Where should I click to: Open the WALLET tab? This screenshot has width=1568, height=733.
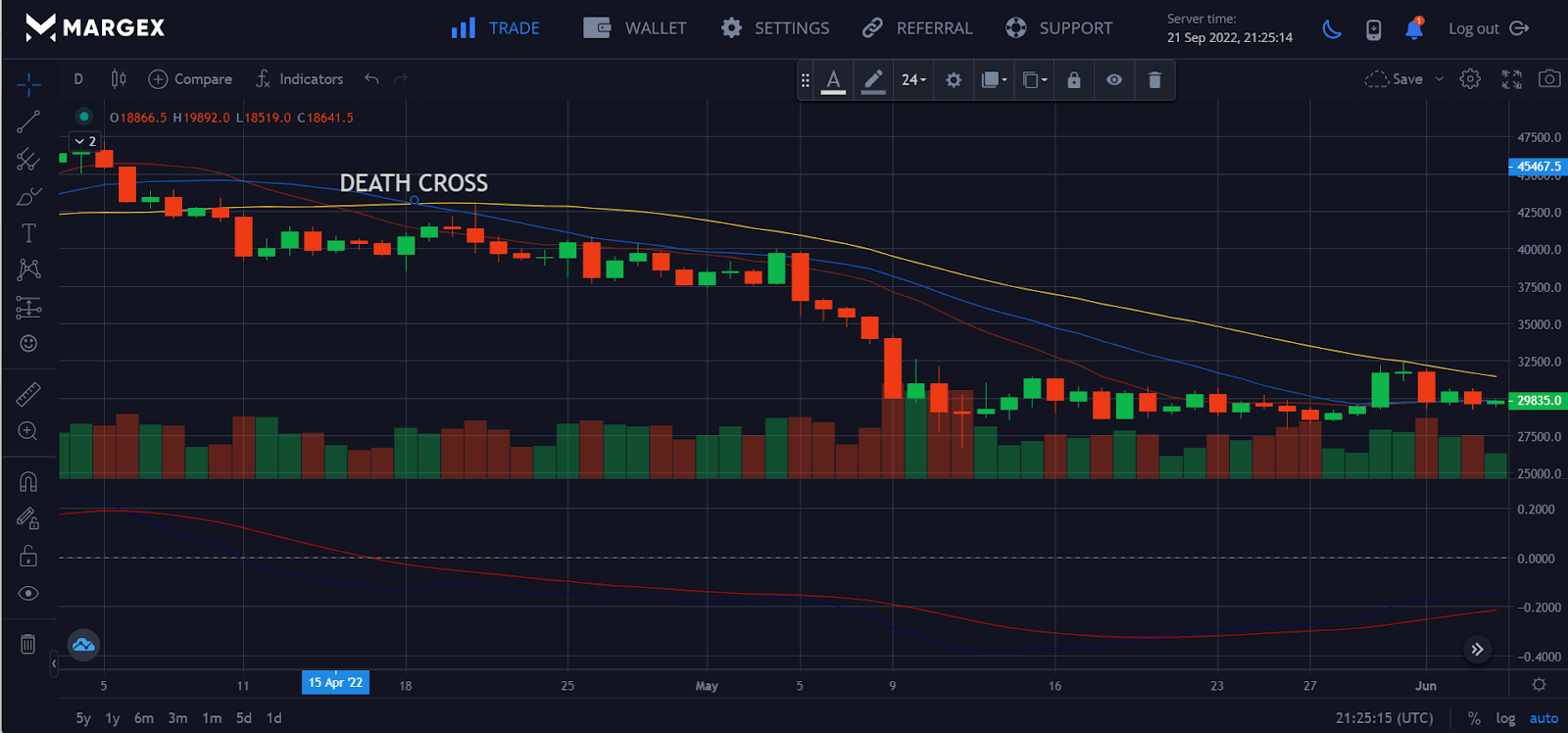coord(635,28)
